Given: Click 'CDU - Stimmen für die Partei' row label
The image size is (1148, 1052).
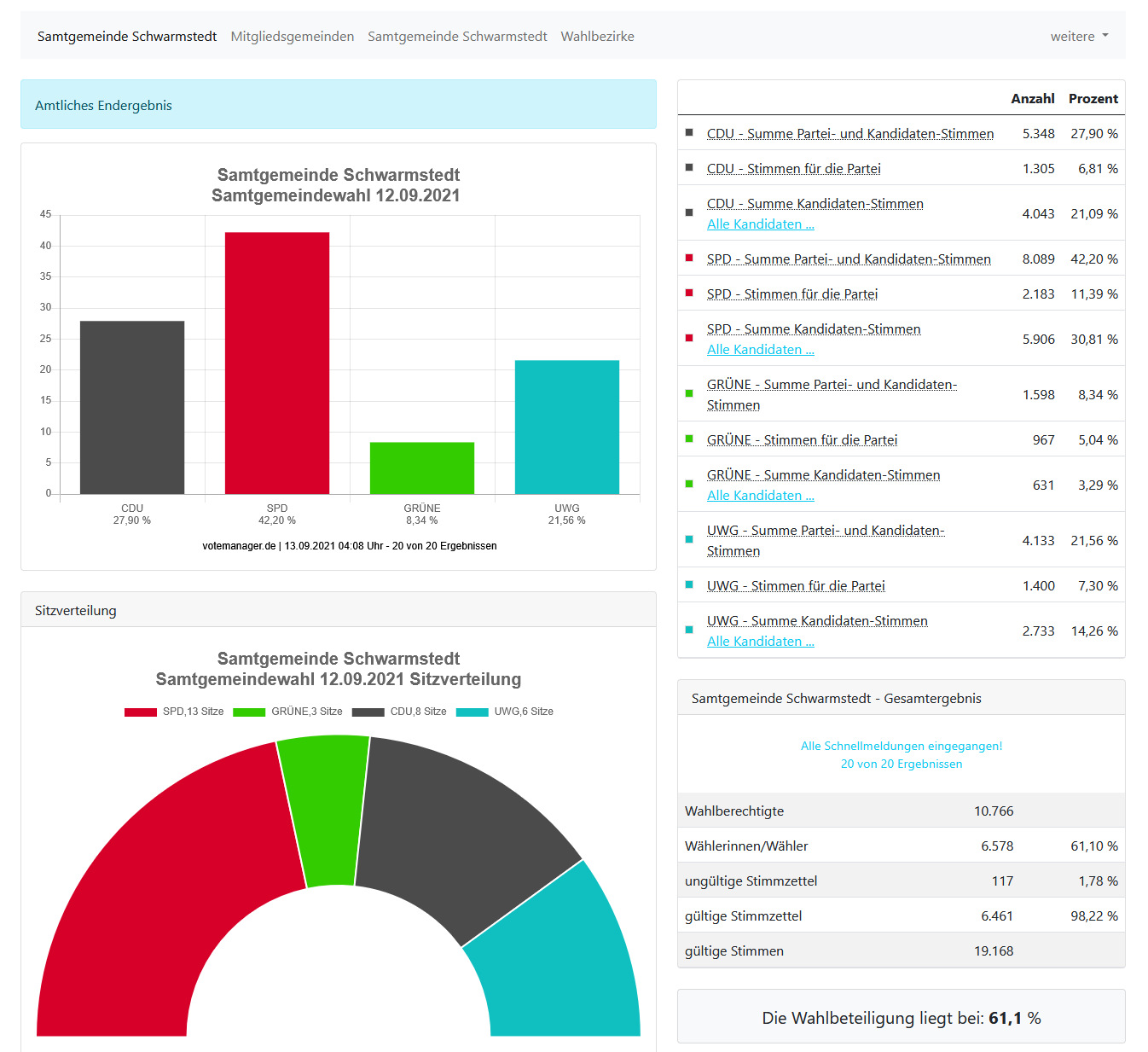Looking at the screenshot, I should pyautogui.click(x=793, y=169).
